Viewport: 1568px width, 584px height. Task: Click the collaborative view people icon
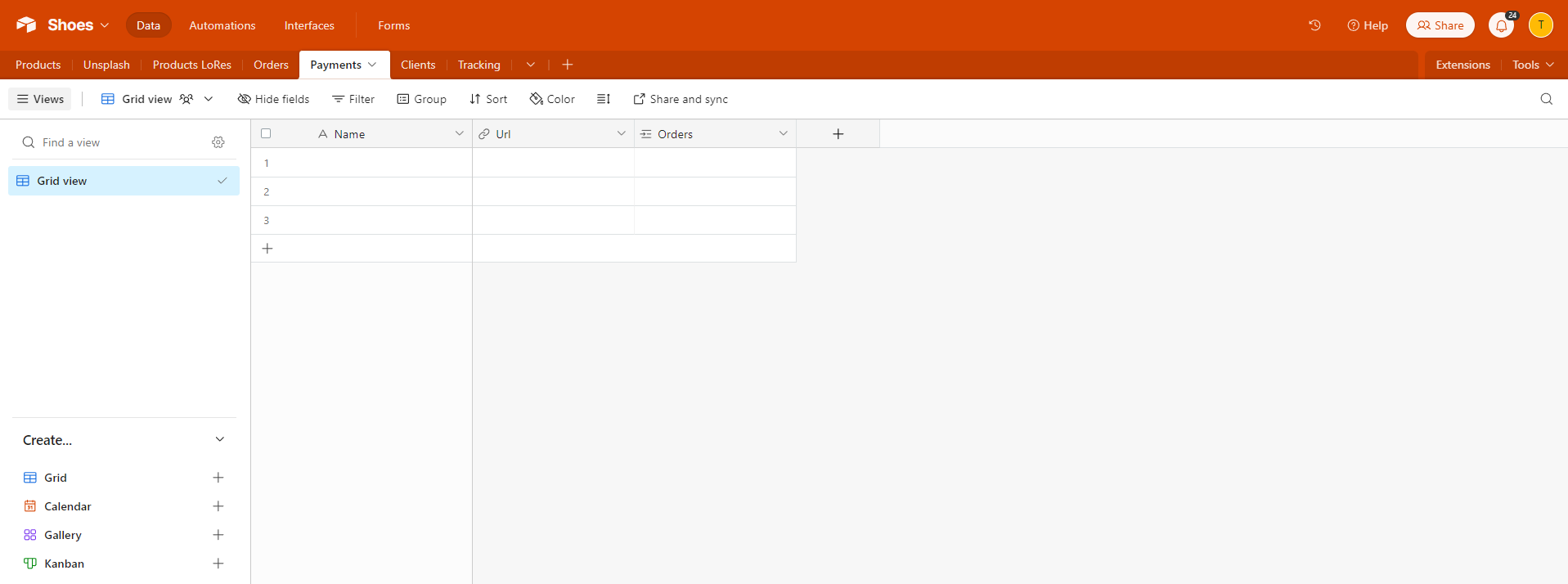click(186, 99)
